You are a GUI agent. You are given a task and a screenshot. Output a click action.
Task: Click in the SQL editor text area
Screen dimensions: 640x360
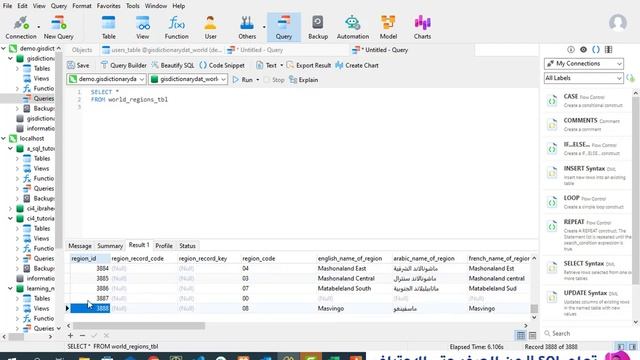[x=310, y=163]
